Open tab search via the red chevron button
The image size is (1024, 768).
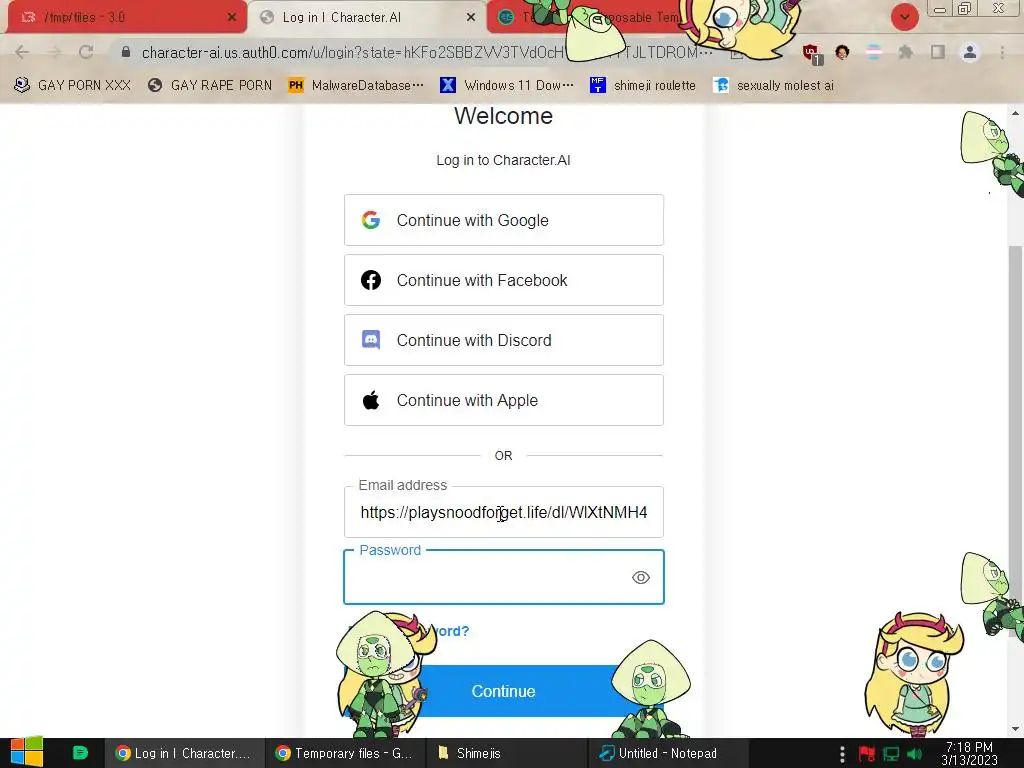(x=904, y=17)
